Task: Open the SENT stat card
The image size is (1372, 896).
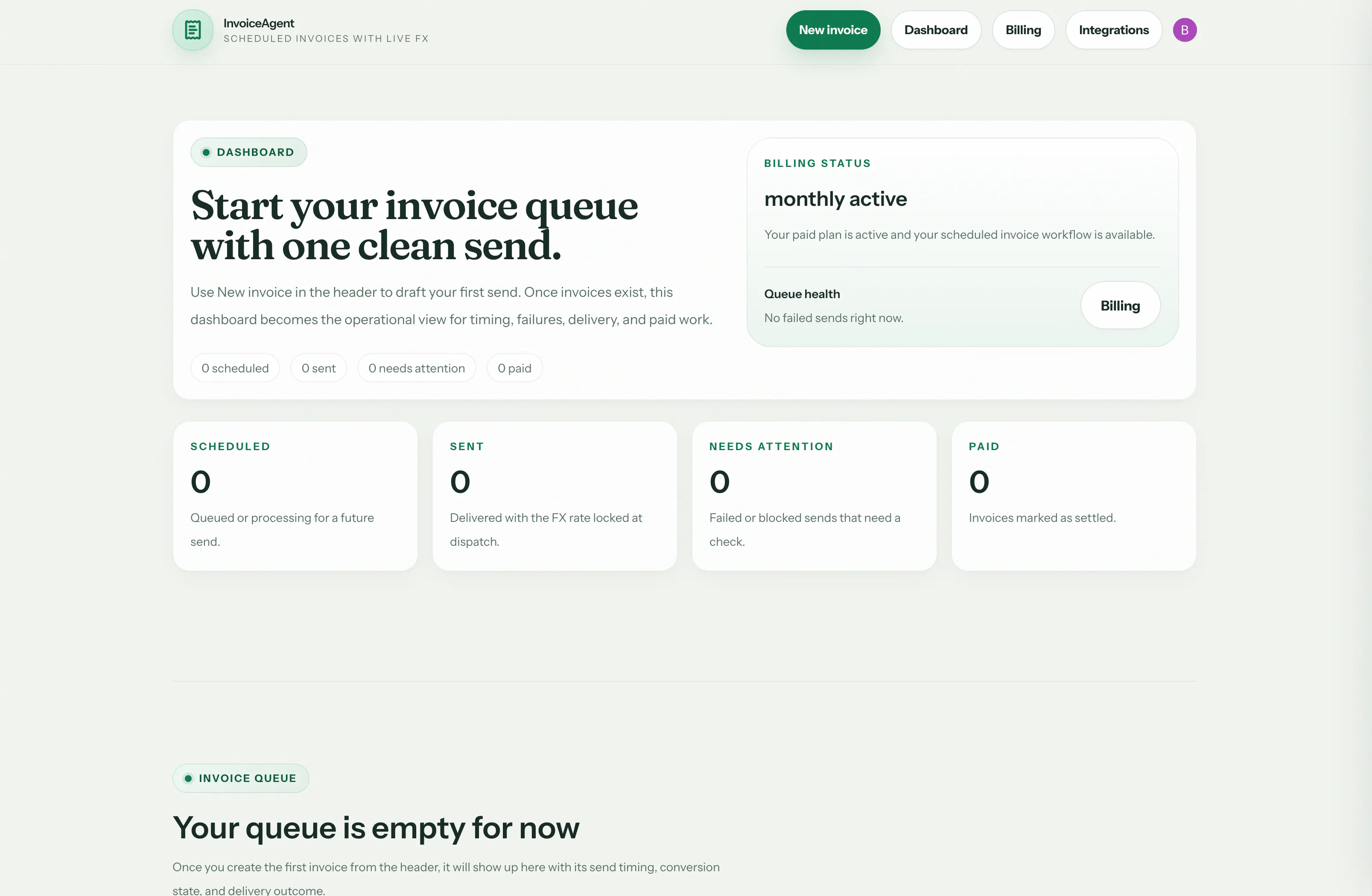Action: (555, 496)
